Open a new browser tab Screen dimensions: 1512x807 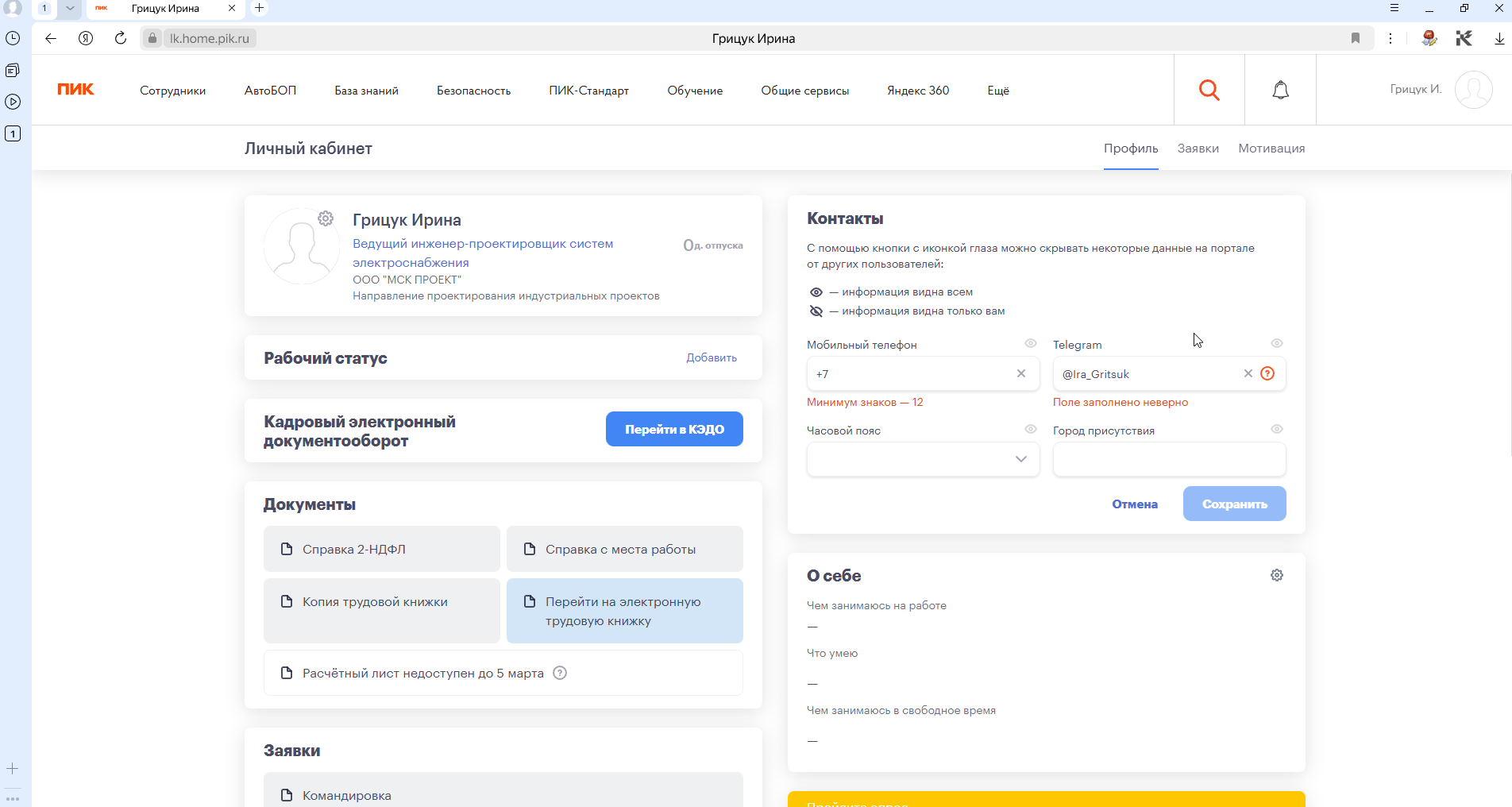259,8
